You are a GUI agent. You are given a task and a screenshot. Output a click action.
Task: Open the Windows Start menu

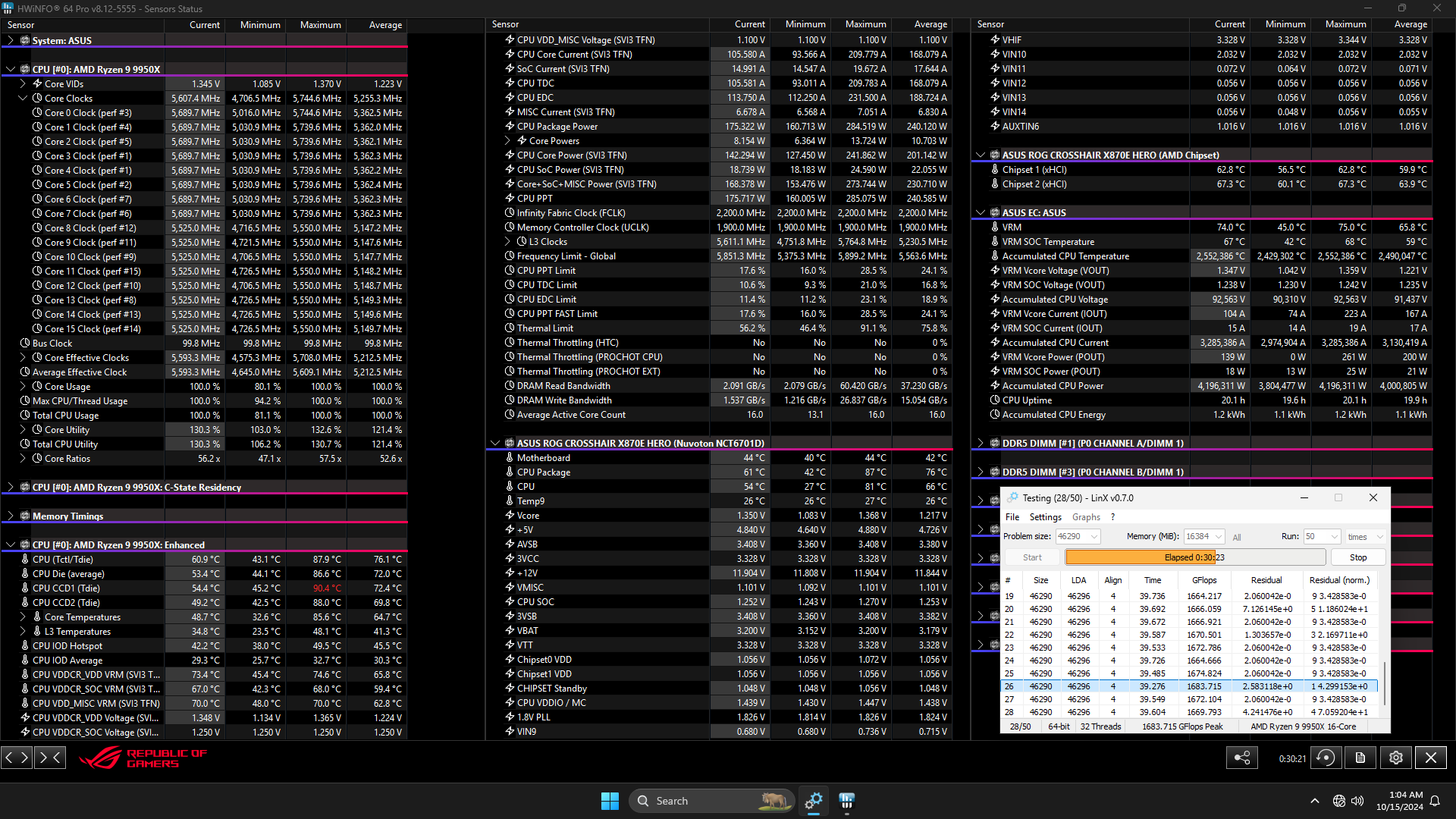click(x=610, y=801)
